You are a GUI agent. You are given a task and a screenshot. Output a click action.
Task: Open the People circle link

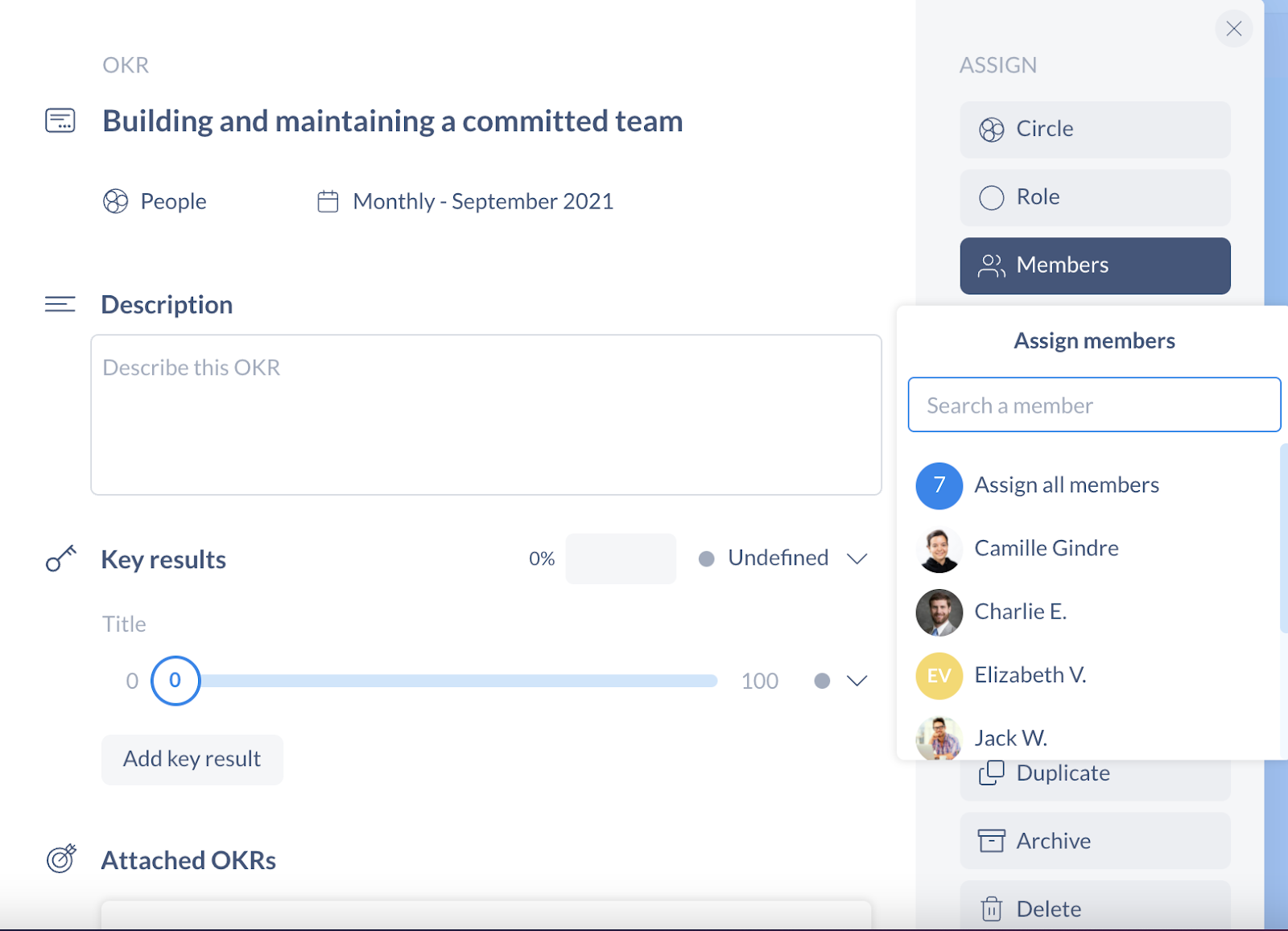coord(155,201)
